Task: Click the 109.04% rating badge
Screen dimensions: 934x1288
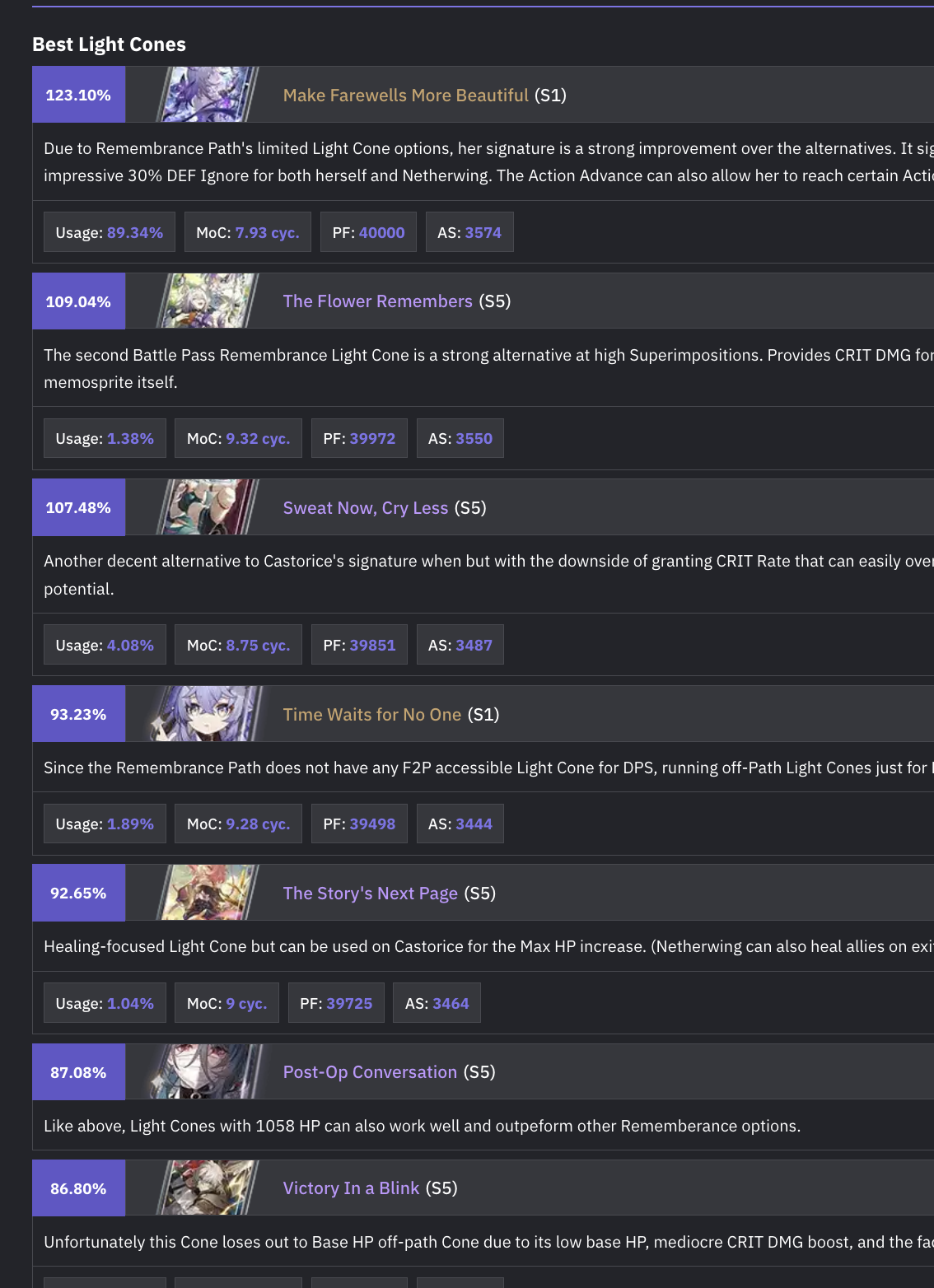Action: [x=78, y=301]
